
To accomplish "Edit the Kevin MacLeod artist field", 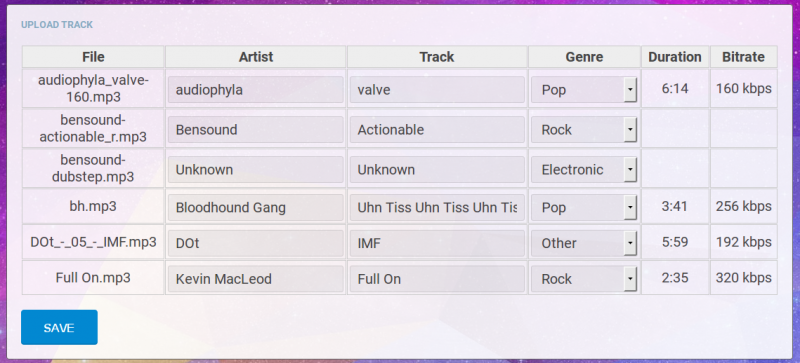I will (x=256, y=279).
